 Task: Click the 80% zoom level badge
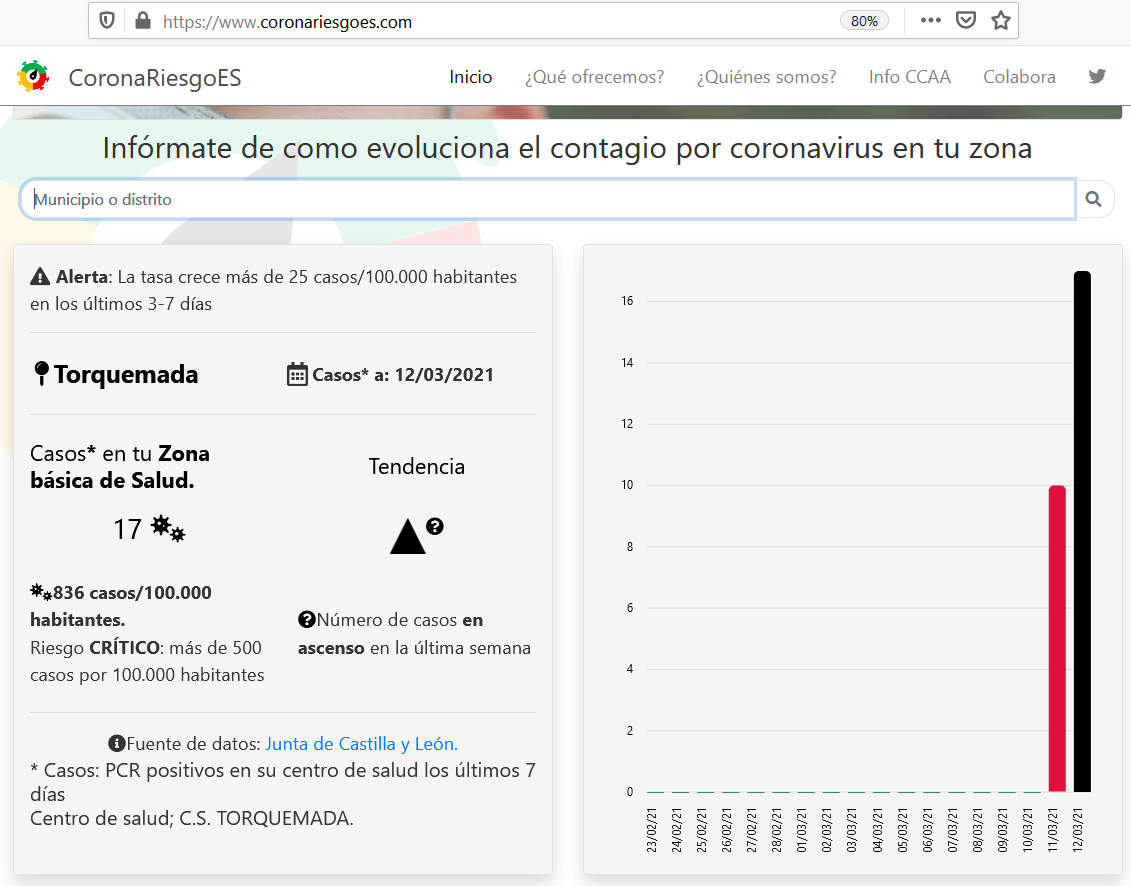tap(864, 21)
